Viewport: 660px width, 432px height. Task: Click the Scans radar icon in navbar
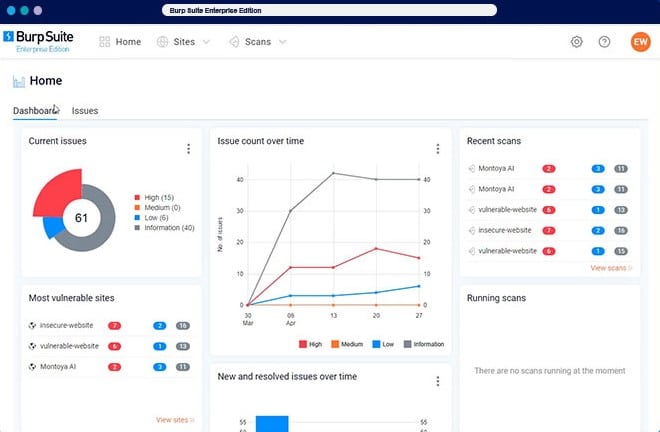pos(234,42)
